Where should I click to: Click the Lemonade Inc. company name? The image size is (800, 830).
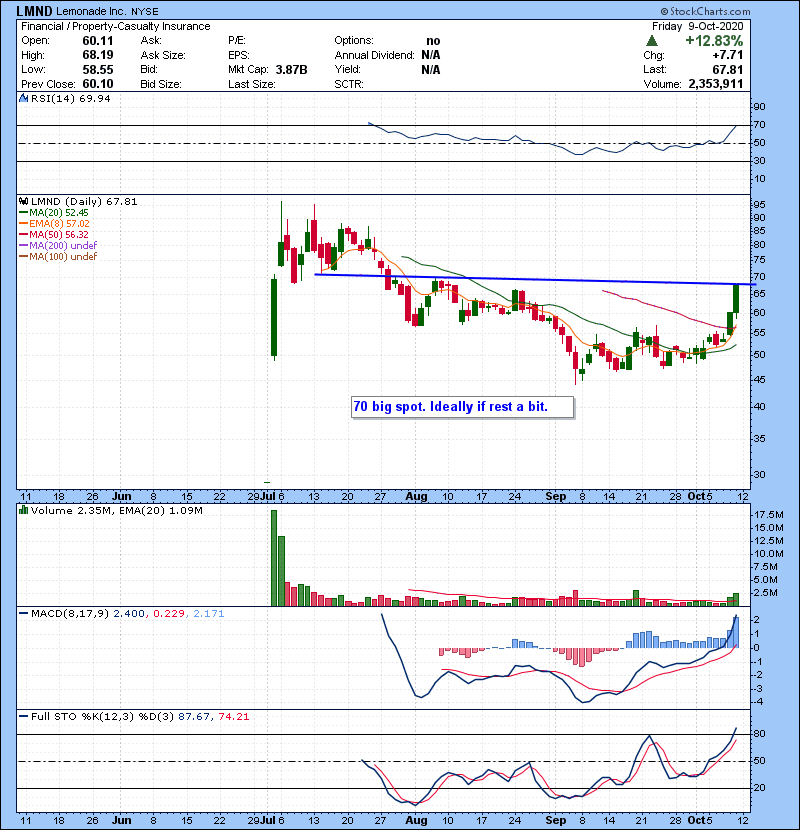(x=91, y=11)
